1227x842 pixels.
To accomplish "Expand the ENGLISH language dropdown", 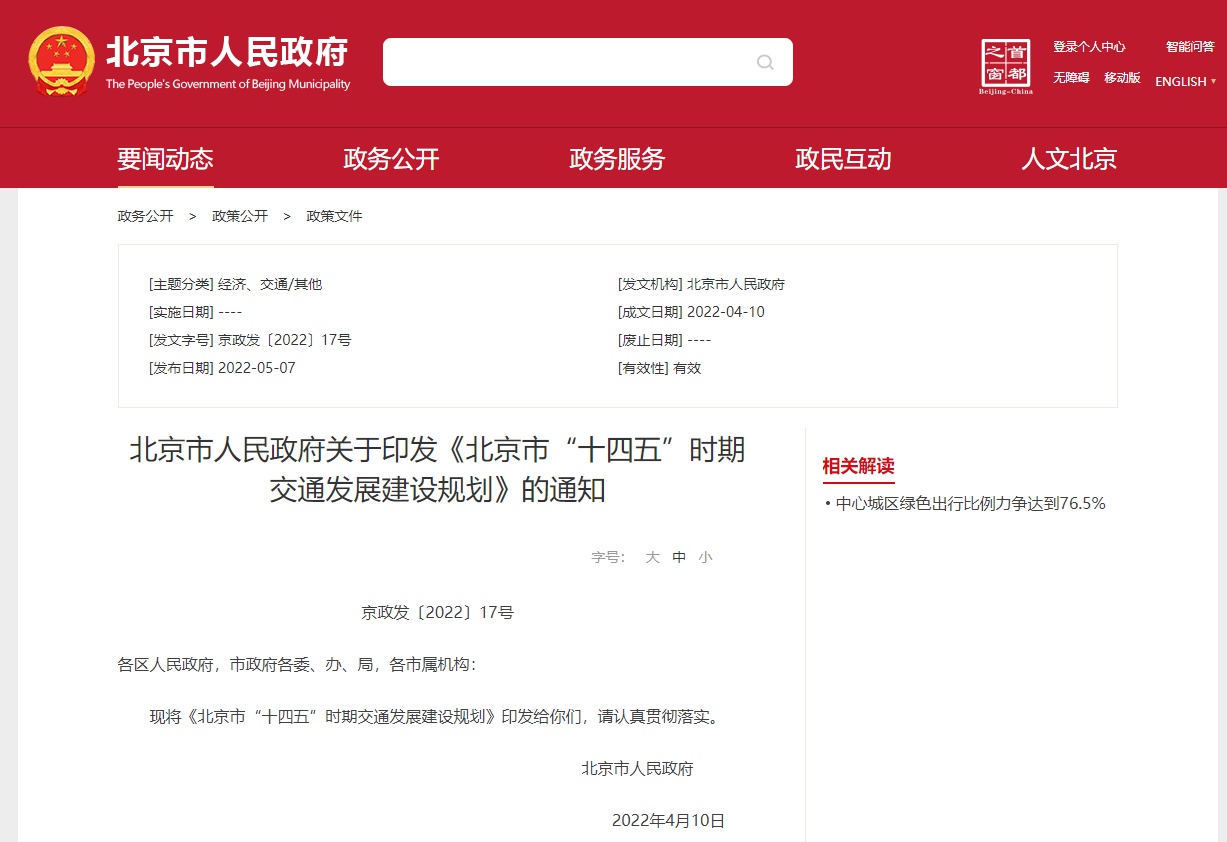I will click(1185, 82).
